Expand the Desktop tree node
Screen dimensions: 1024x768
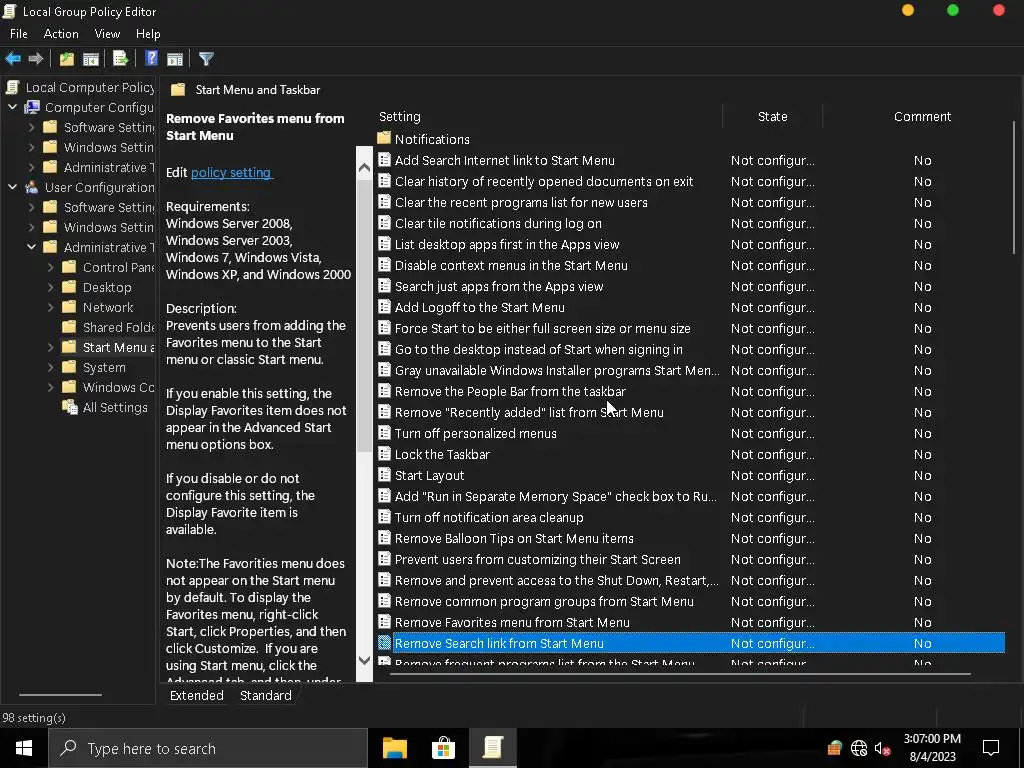[x=50, y=287]
